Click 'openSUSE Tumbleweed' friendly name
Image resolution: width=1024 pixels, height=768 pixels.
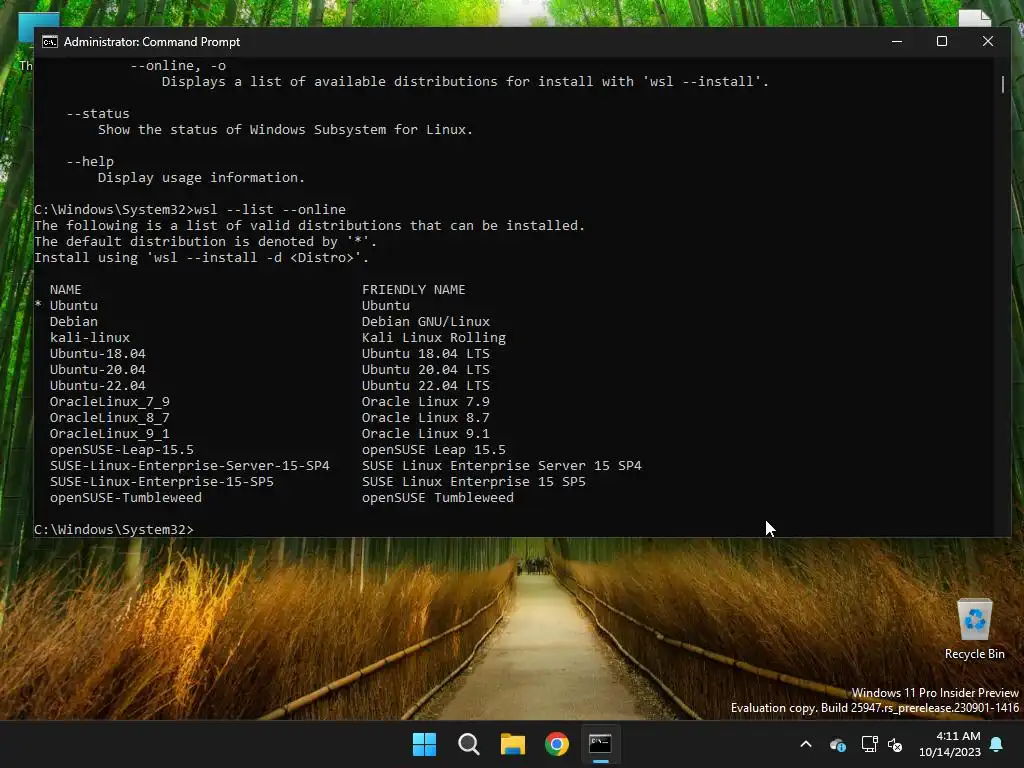coord(438,498)
